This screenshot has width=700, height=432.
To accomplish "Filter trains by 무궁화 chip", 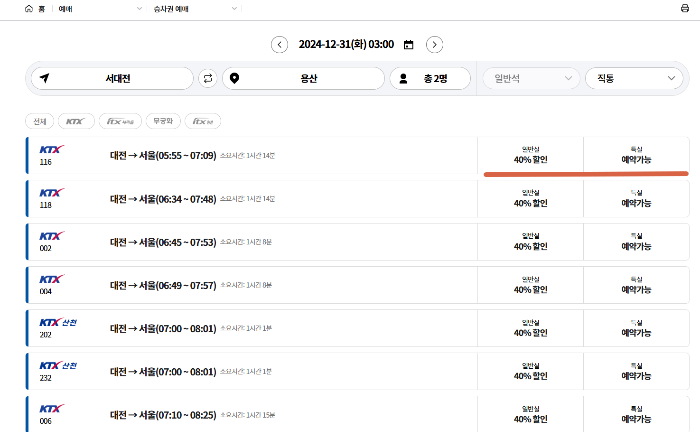I will pos(163,121).
